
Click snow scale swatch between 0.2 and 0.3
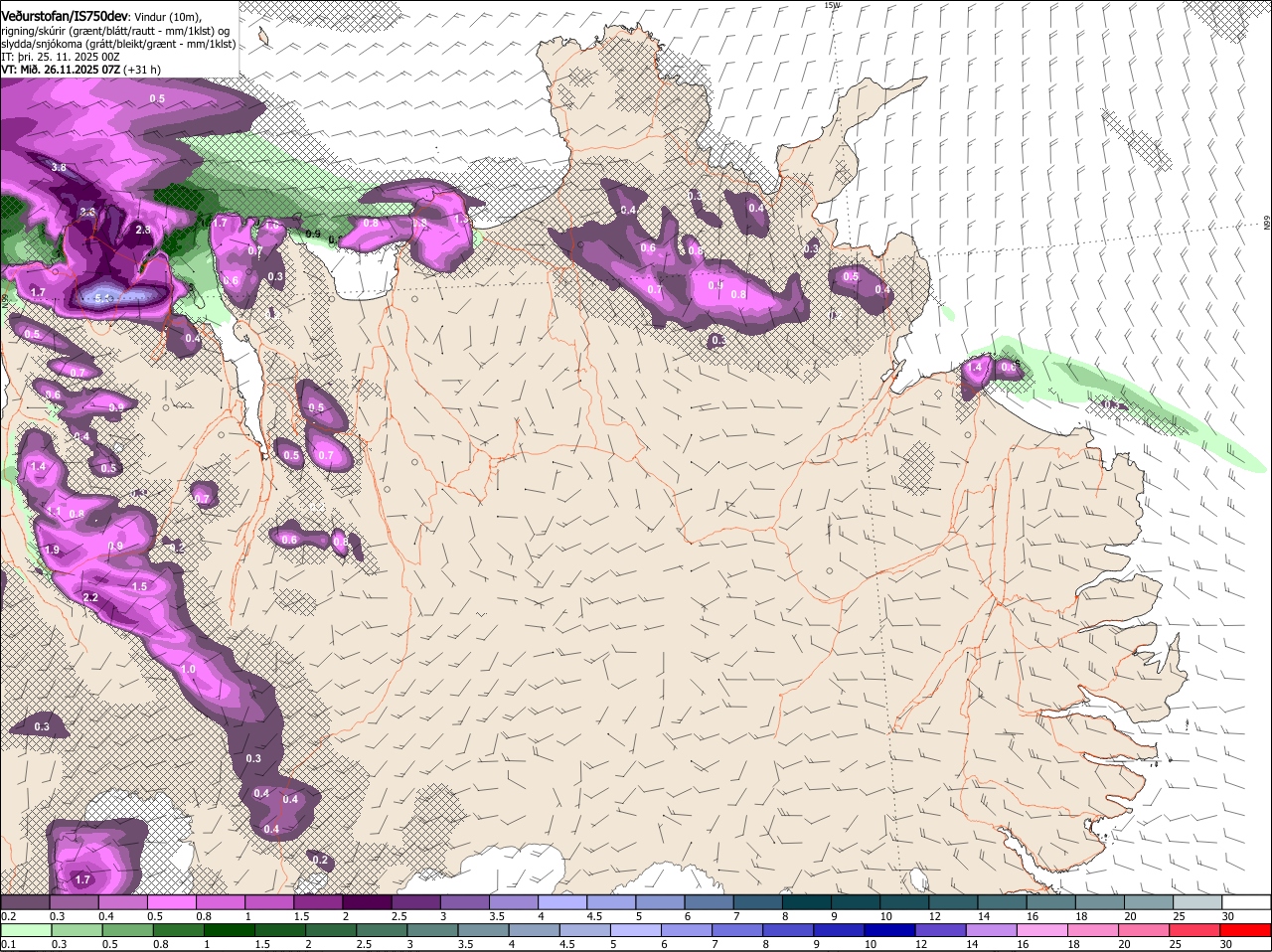25,901
